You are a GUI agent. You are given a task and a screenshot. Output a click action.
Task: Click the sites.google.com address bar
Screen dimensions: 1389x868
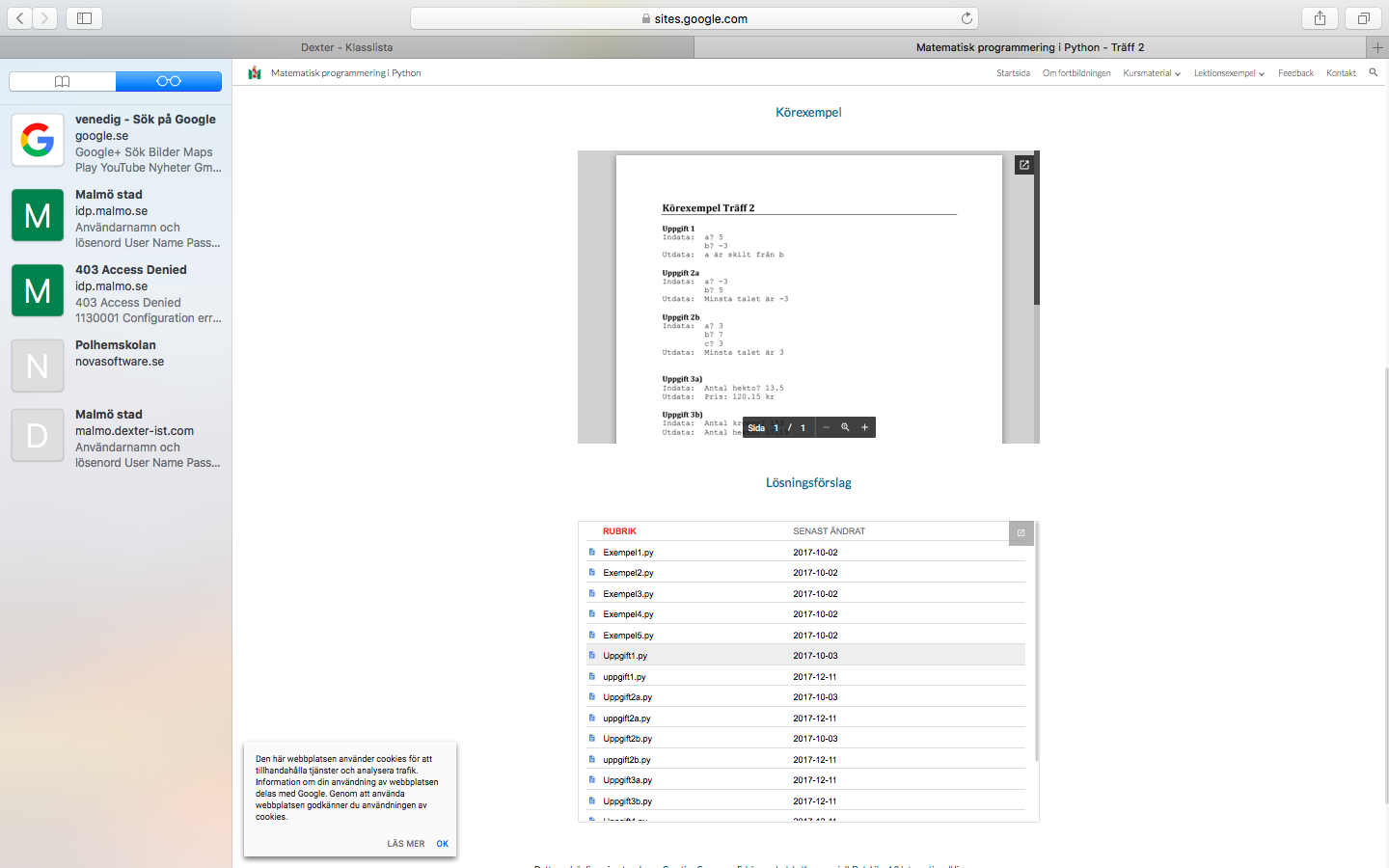click(694, 18)
